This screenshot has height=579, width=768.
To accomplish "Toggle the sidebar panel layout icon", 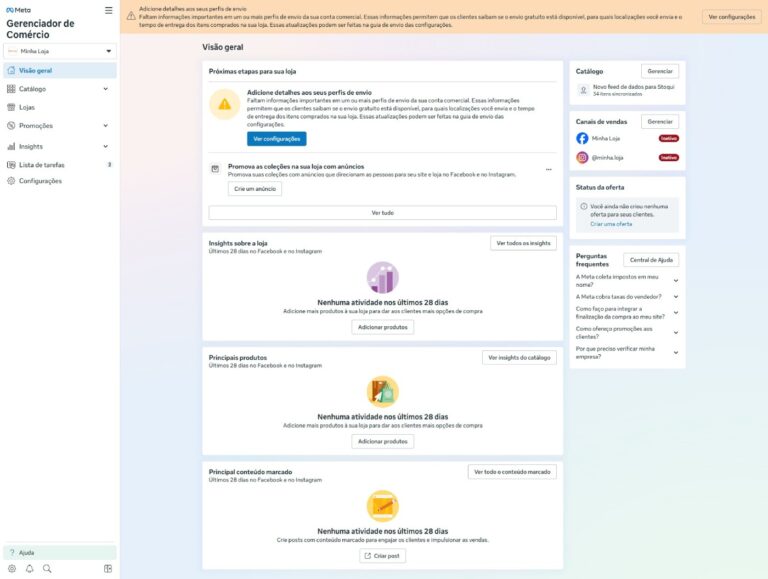I will [x=108, y=569].
